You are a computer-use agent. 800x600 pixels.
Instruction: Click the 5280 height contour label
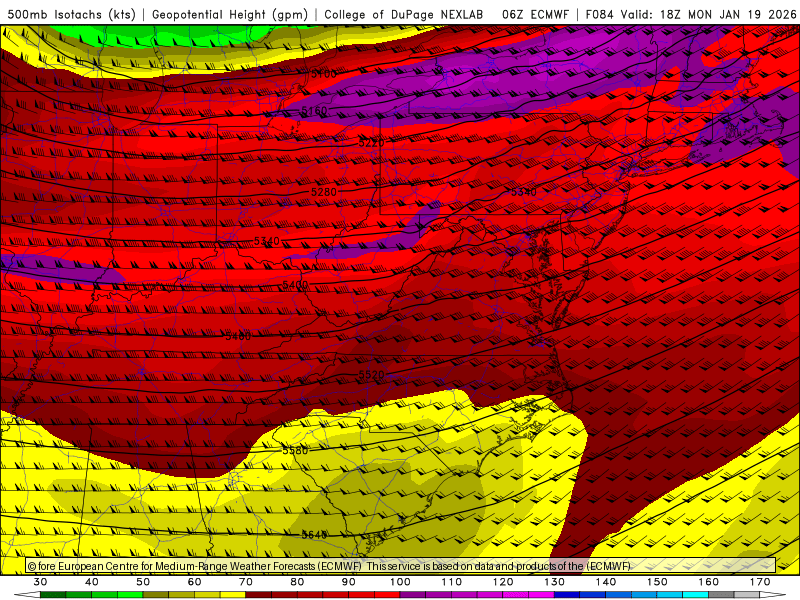[x=324, y=192]
